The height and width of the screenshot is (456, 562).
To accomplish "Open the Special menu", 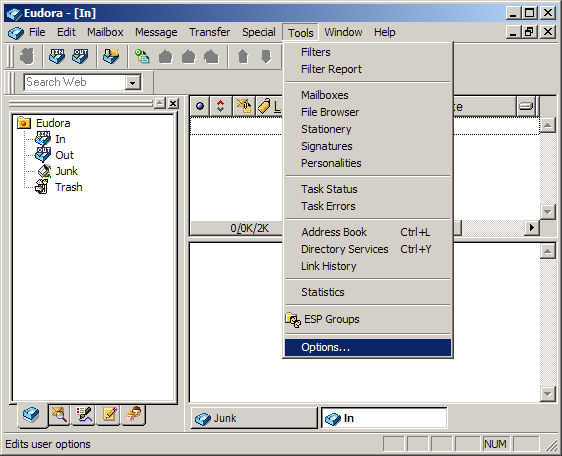I will [x=258, y=32].
